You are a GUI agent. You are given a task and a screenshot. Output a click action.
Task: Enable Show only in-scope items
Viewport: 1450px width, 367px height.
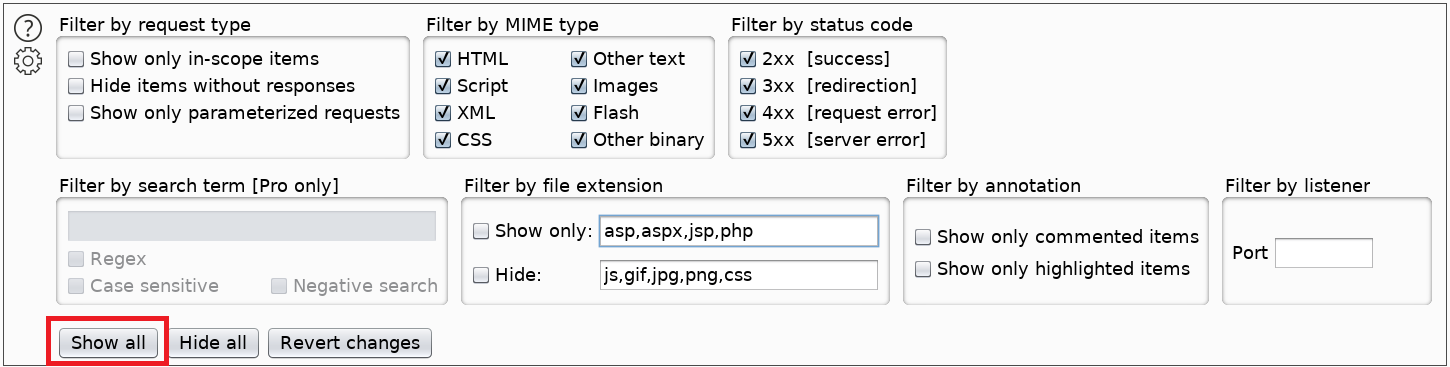tap(76, 59)
